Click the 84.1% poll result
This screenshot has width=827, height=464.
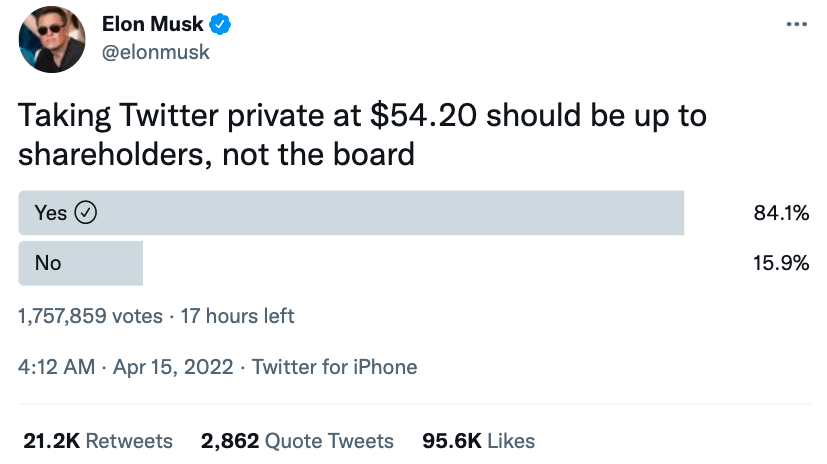tap(781, 212)
